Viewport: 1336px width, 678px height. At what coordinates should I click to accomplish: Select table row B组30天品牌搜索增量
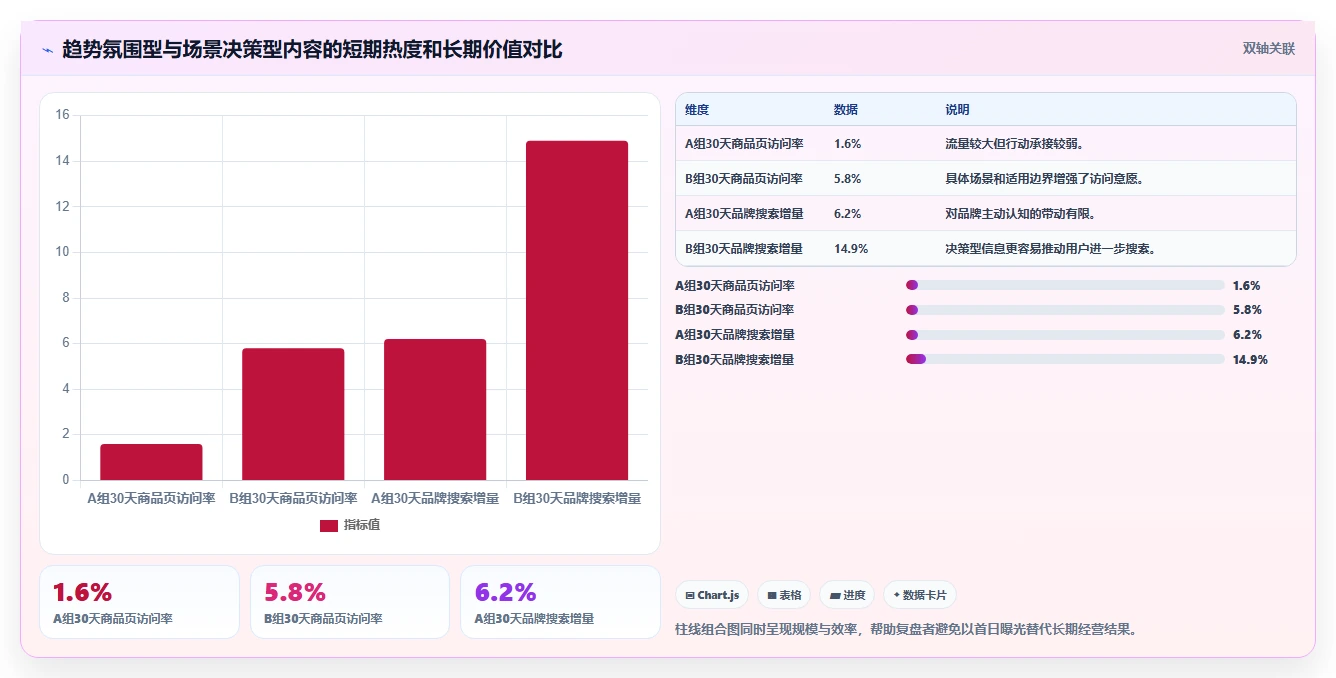tap(986, 249)
